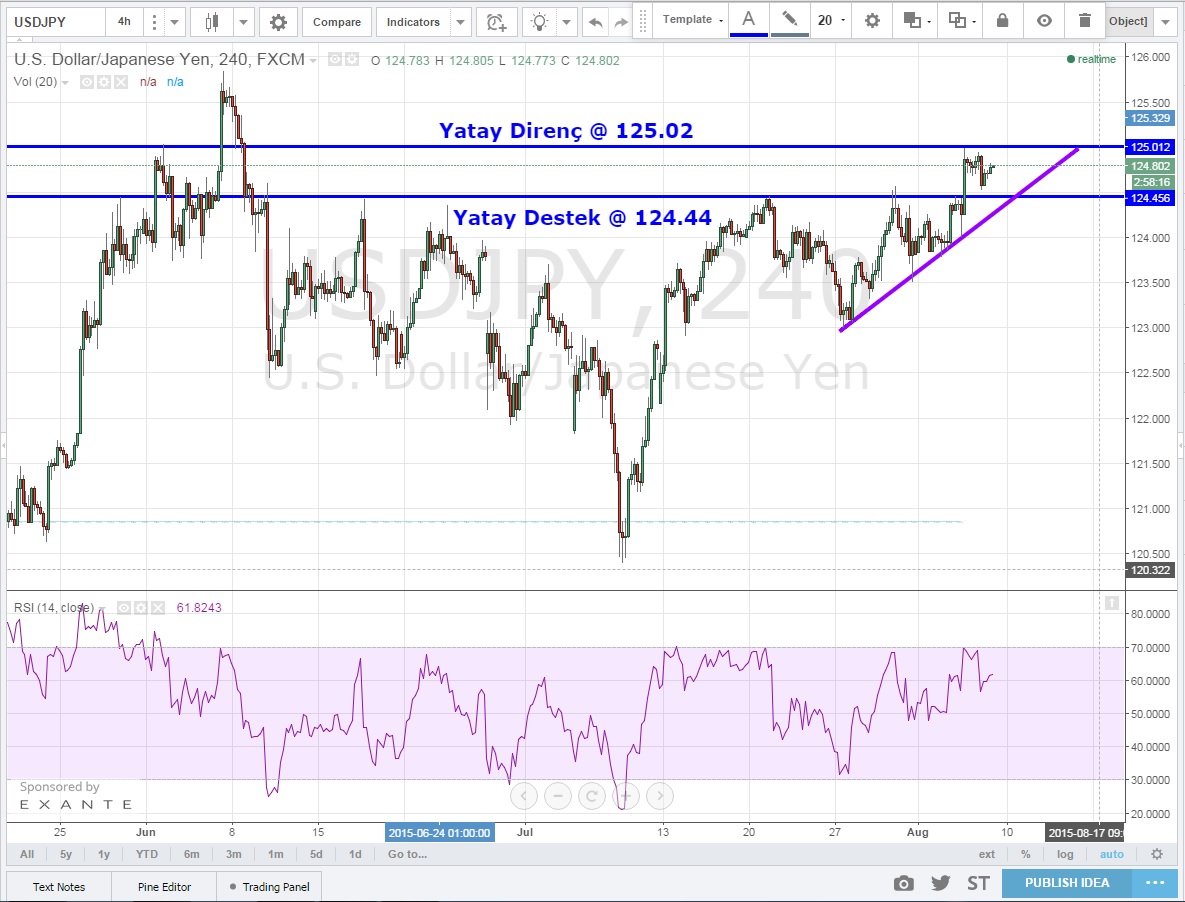
Task: Take a chart snapshot with camera icon
Action: [x=904, y=883]
